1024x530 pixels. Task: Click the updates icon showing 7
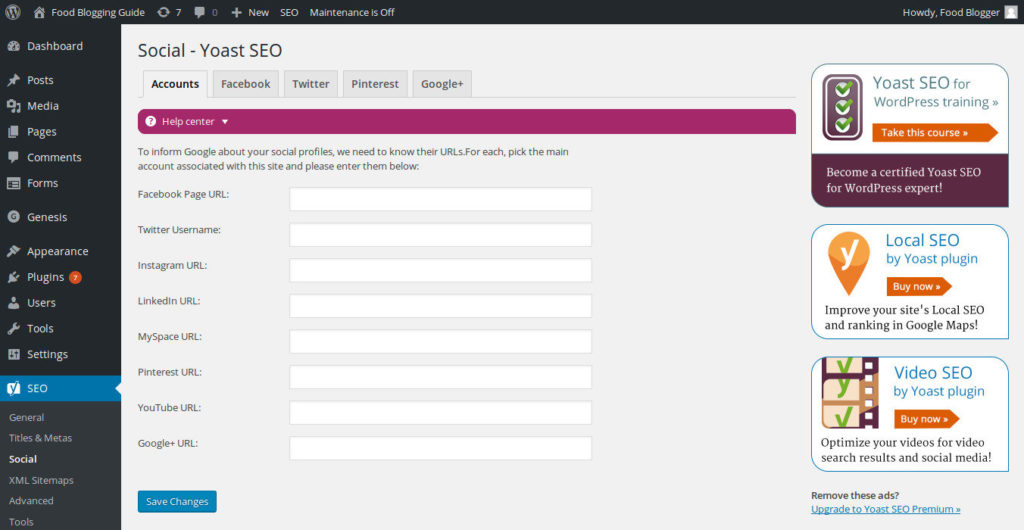163,12
